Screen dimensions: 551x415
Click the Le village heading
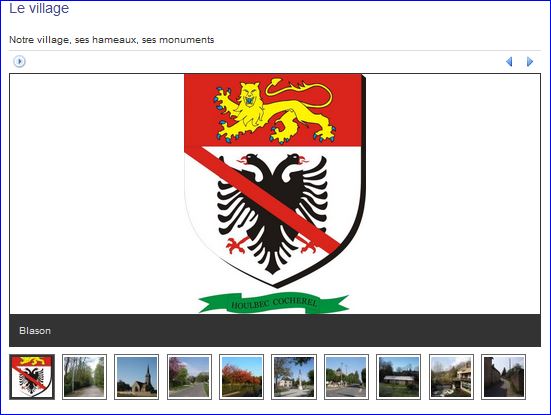click(39, 8)
